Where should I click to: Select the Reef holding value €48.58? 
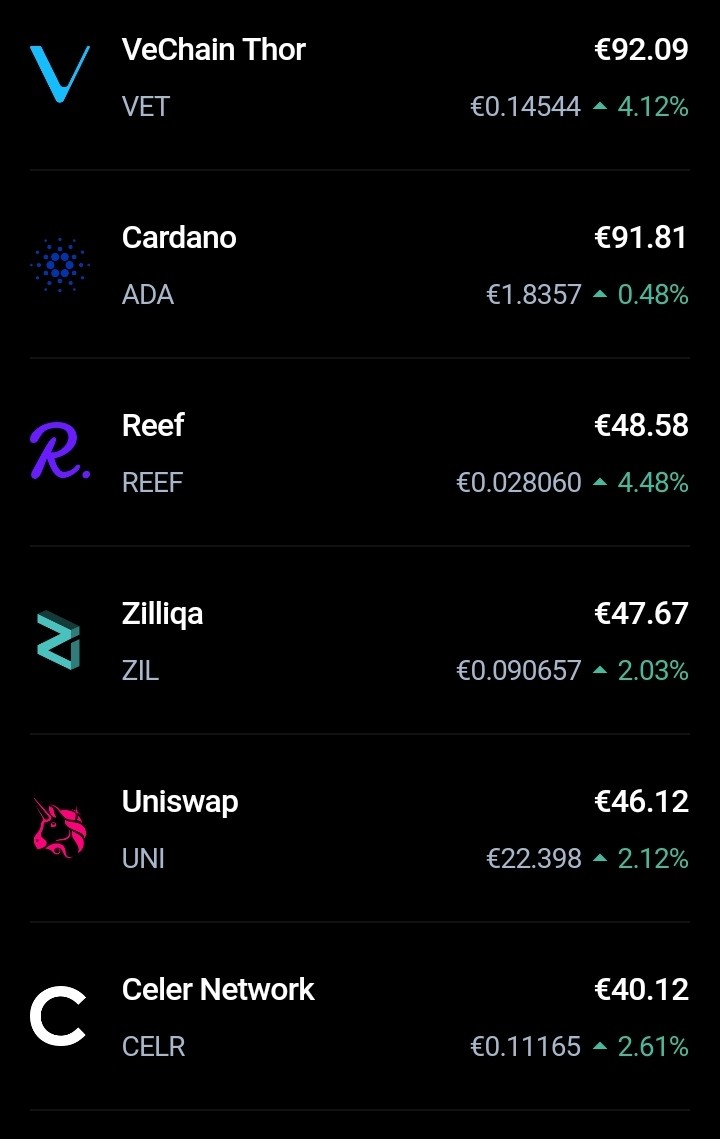click(x=641, y=425)
